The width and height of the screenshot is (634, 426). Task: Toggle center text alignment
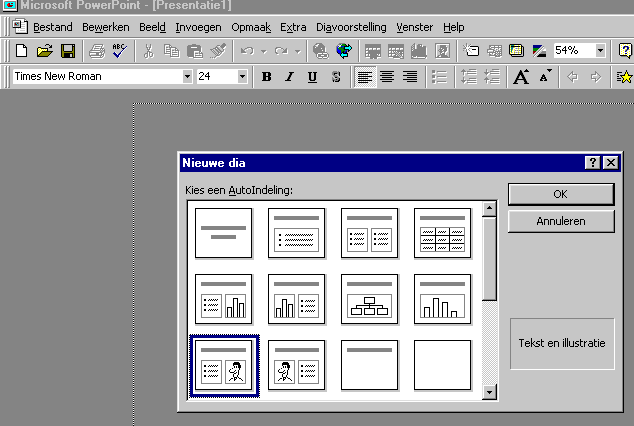(x=387, y=76)
